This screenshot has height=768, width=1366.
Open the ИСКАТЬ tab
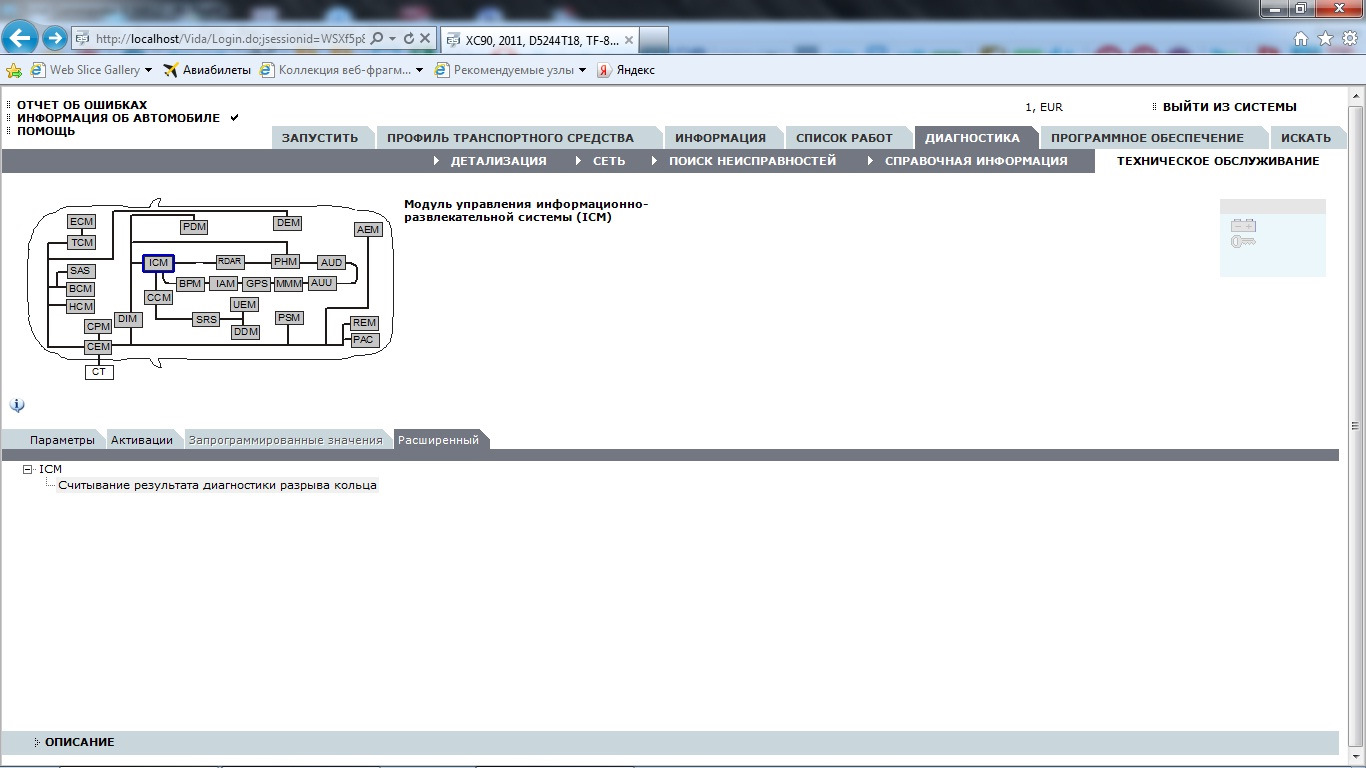tap(1306, 138)
